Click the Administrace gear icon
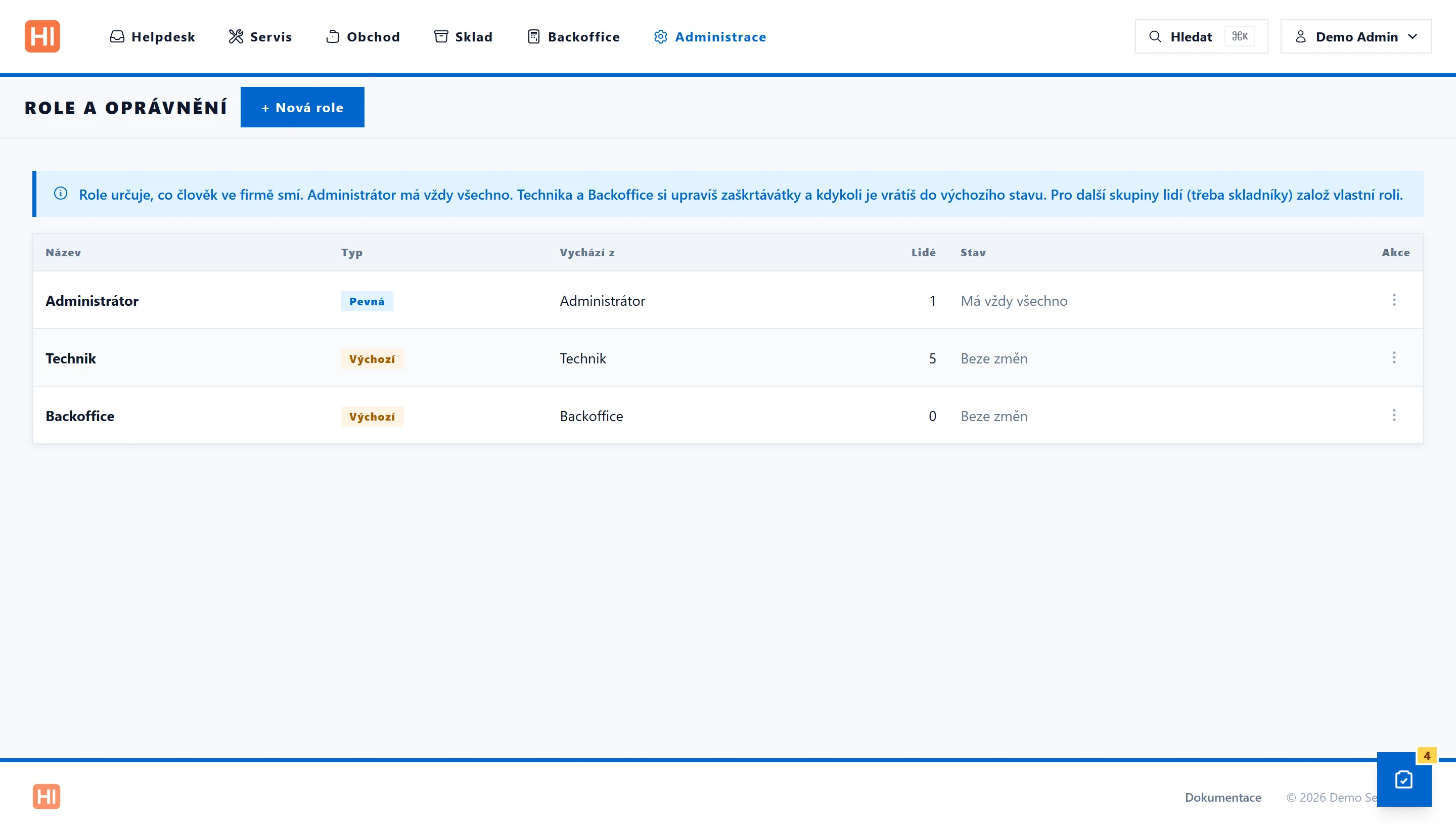 660,36
